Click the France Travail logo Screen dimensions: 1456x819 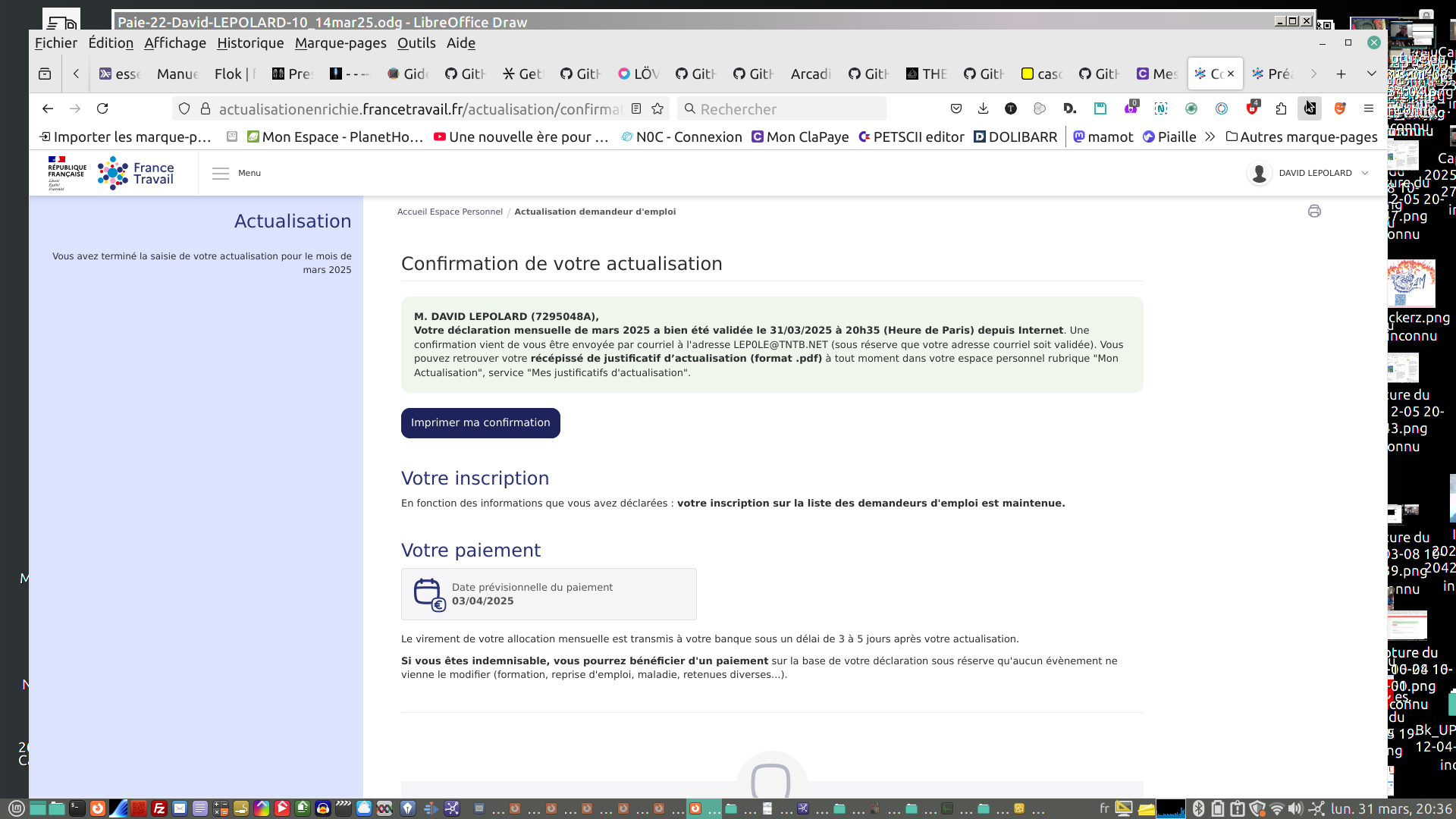click(x=136, y=173)
